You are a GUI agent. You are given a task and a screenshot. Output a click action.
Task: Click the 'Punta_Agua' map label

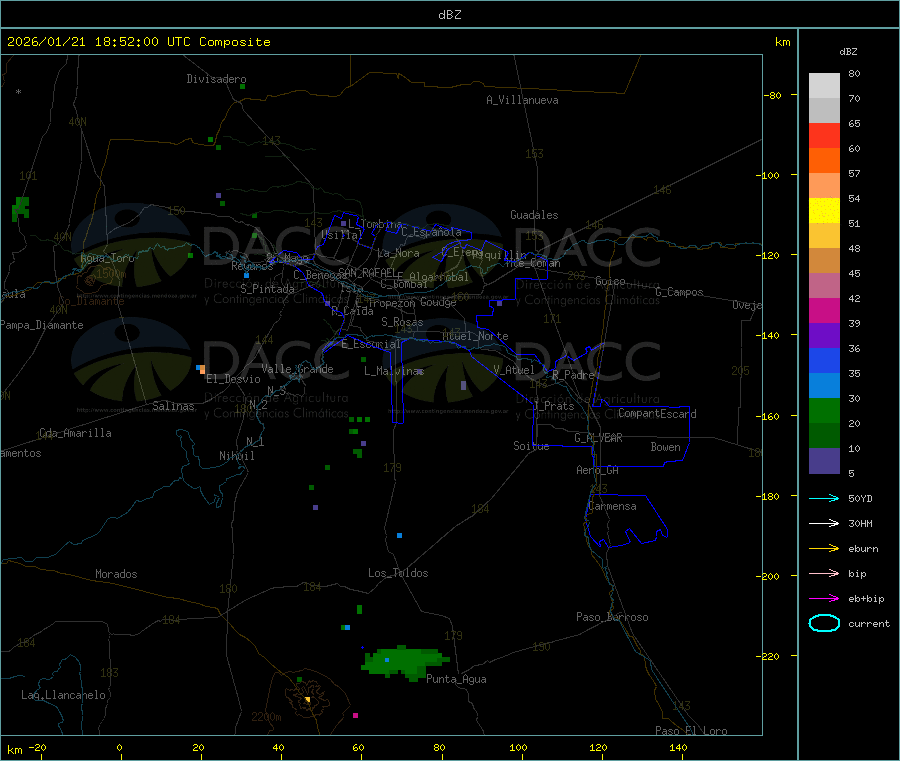pos(456,679)
